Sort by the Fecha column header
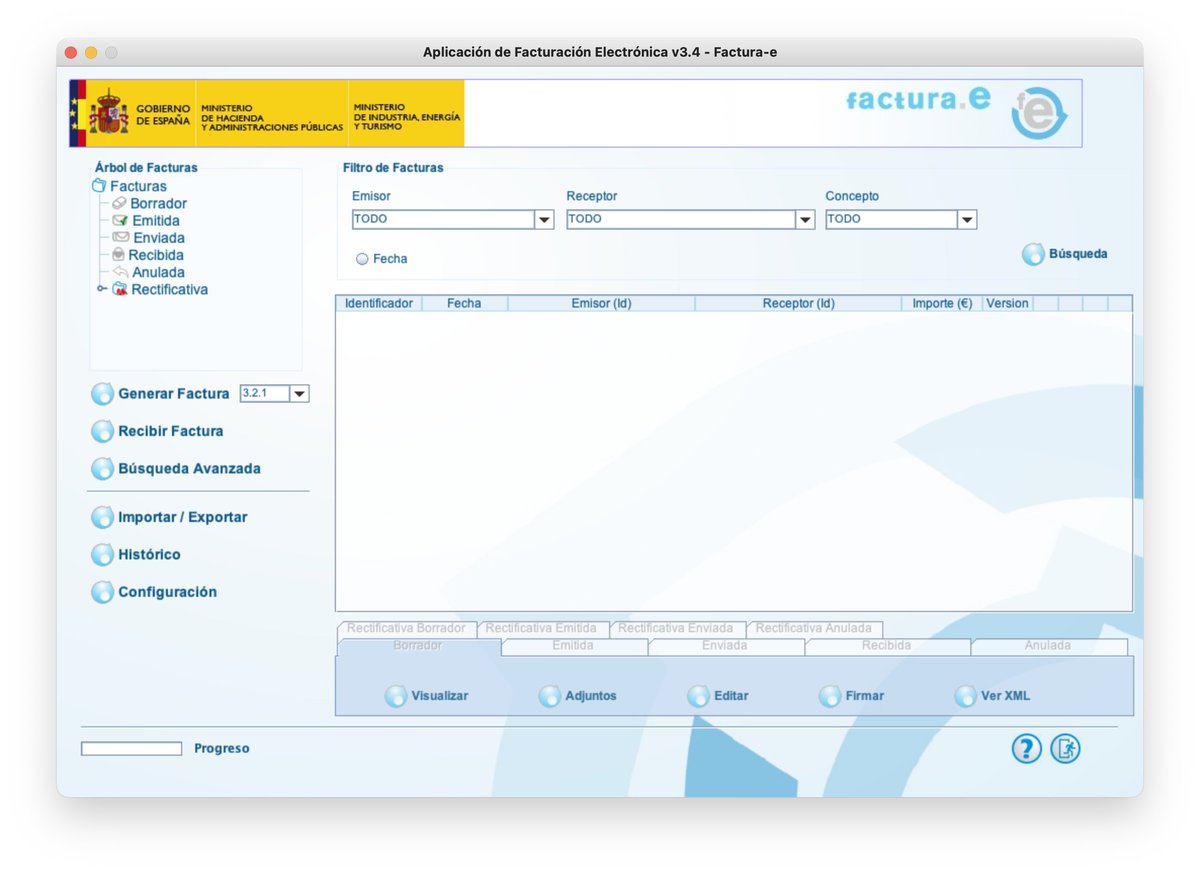Viewport: 1200px width, 872px height. pyautogui.click(x=464, y=303)
